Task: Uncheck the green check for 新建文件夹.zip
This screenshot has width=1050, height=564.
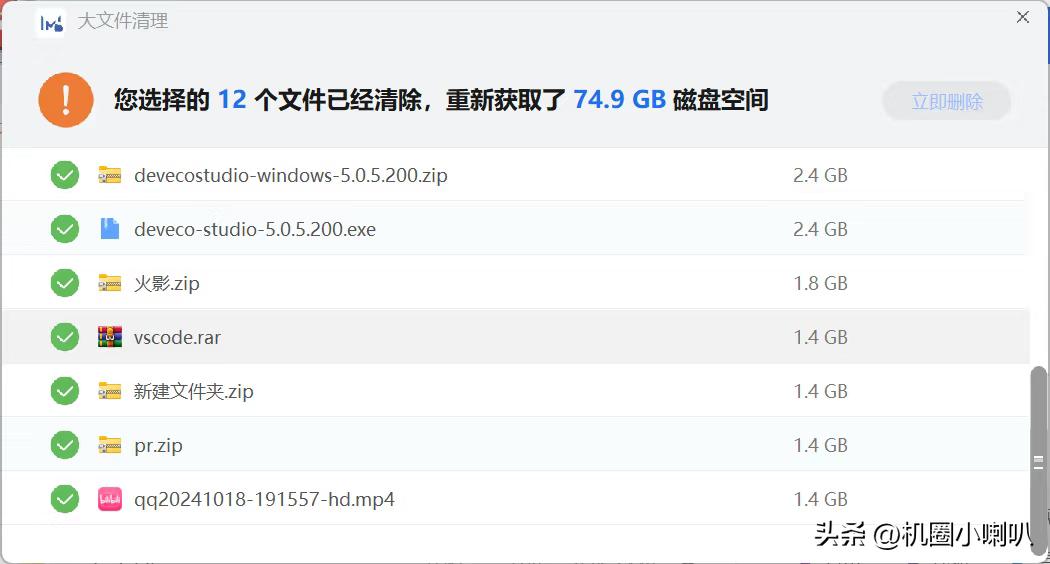Action: pos(65,391)
